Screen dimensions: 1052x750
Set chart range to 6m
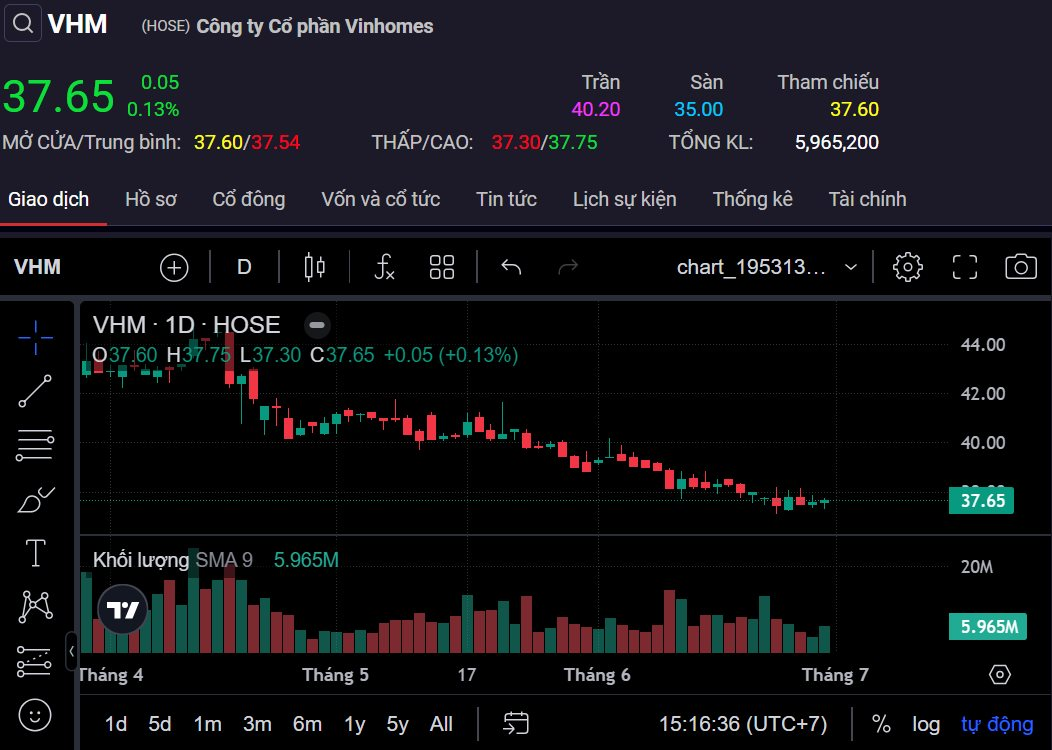tap(307, 724)
